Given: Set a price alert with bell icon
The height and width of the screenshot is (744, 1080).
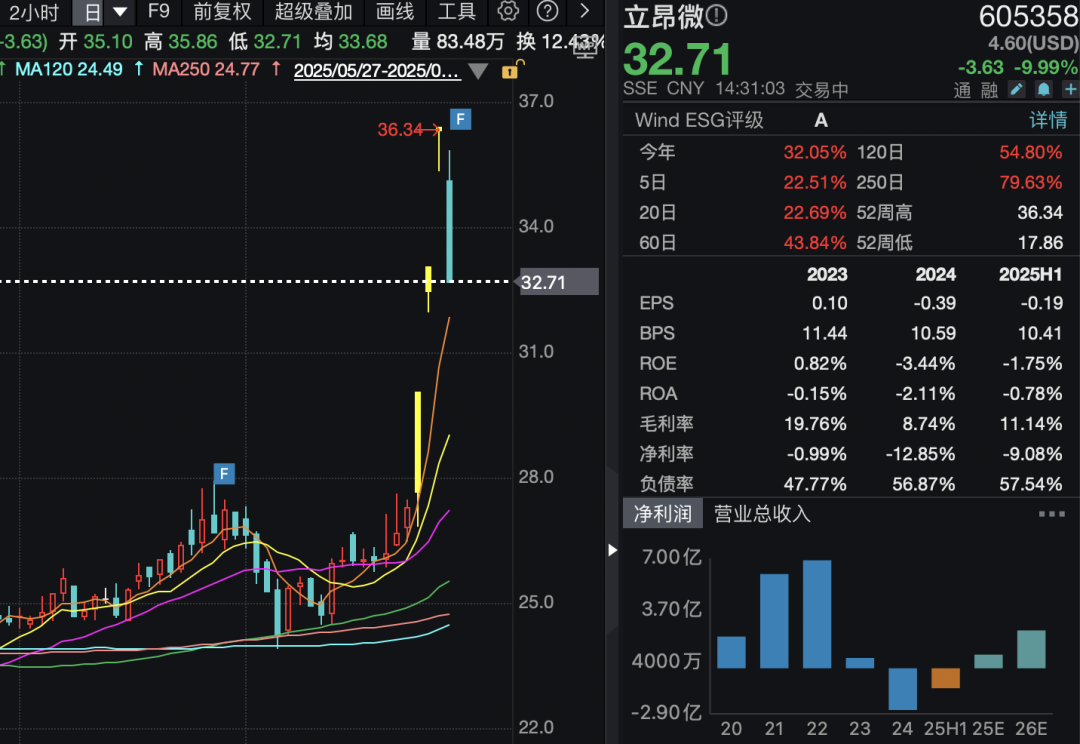Looking at the screenshot, I should pos(1043,89).
